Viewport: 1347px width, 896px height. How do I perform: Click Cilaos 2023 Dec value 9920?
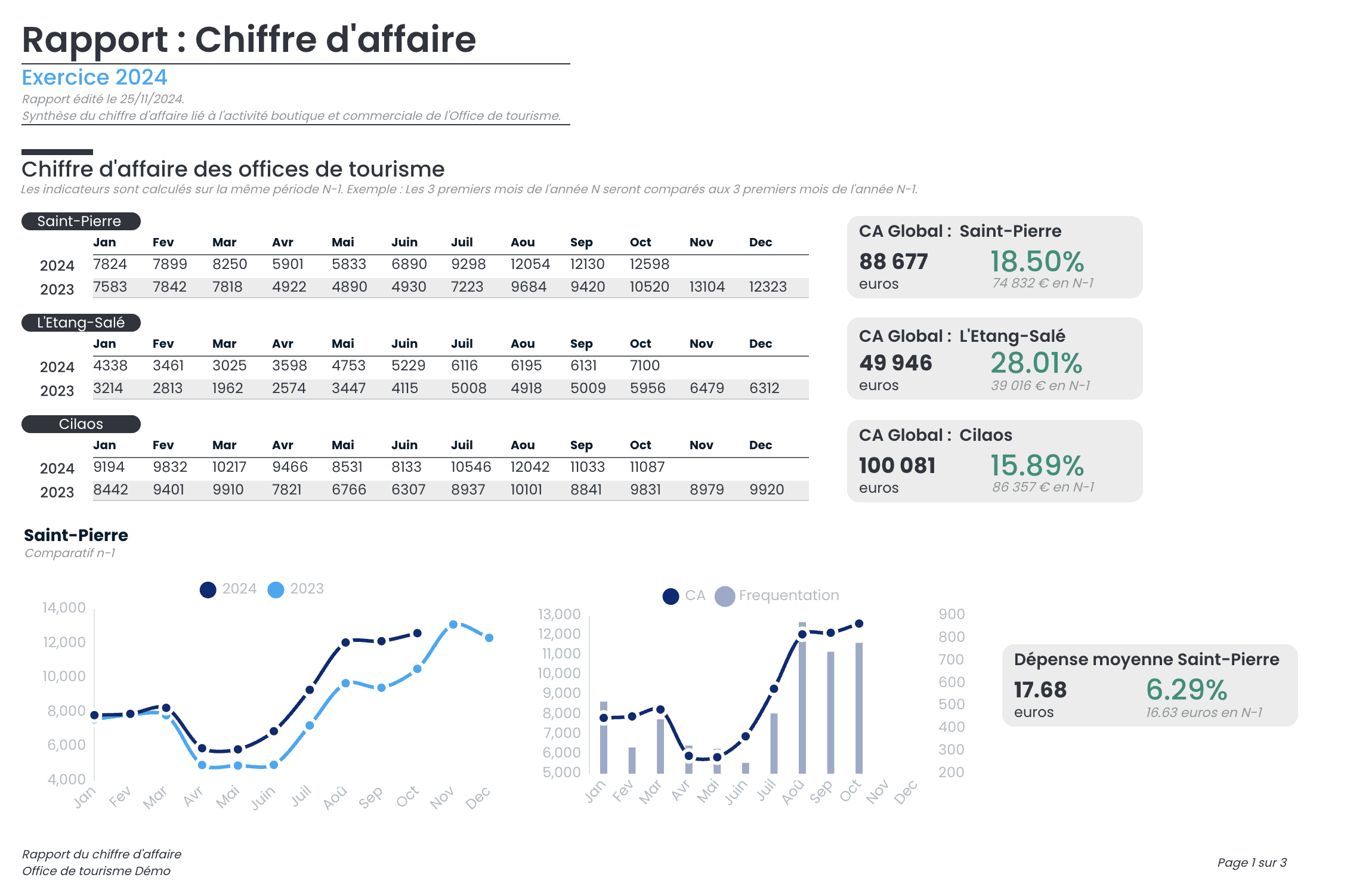[767, 490]
